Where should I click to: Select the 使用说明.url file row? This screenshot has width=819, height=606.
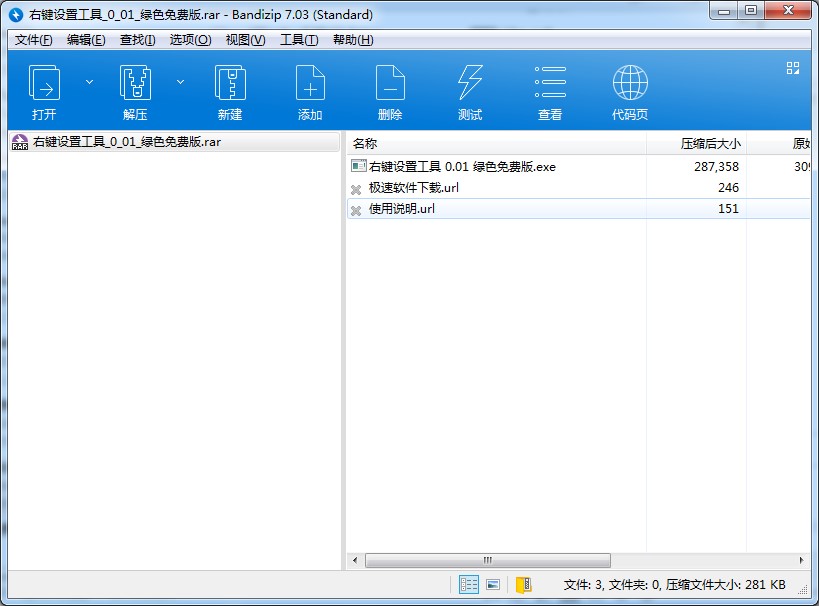tap(578, 208)
